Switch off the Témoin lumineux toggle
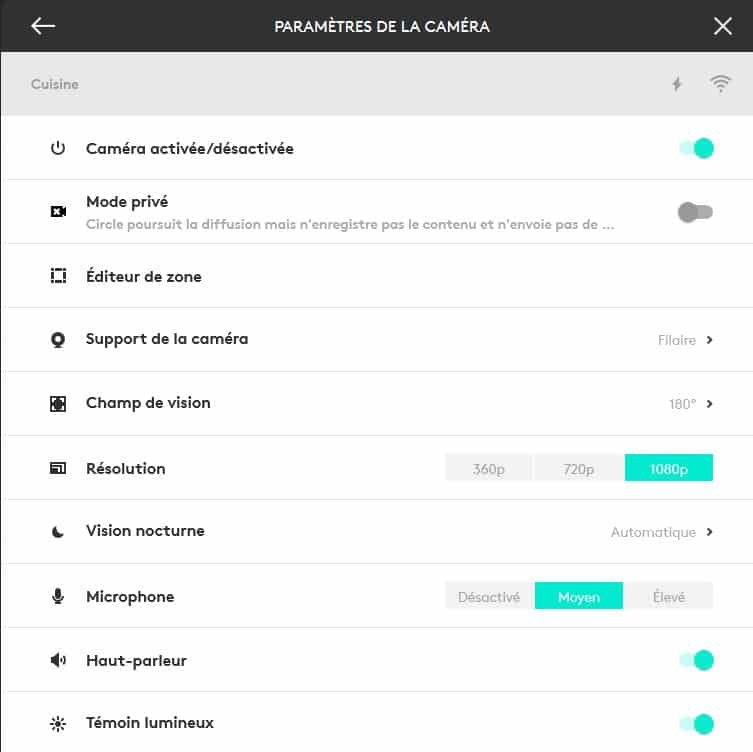 point(696,723)
